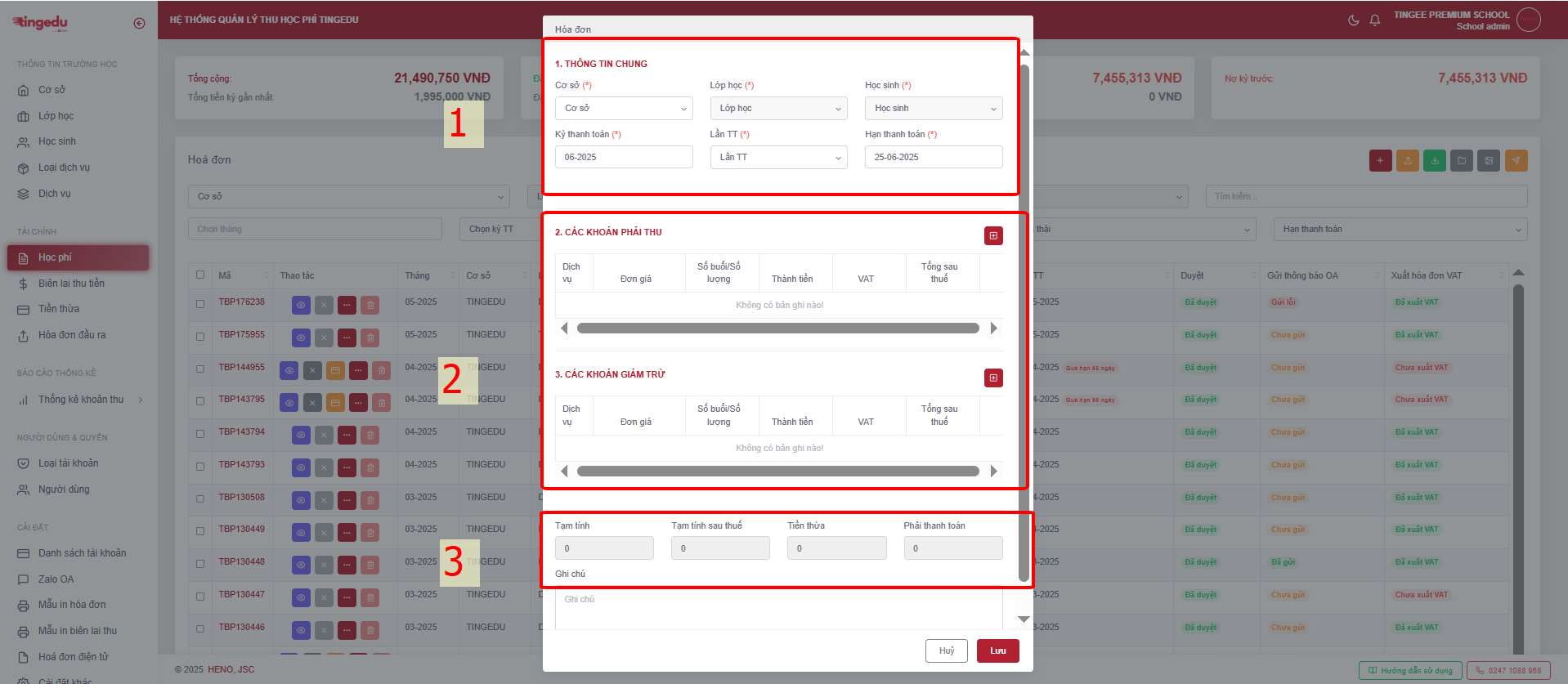Click the add row icon for Các khoản phải thu

(993, 236)
